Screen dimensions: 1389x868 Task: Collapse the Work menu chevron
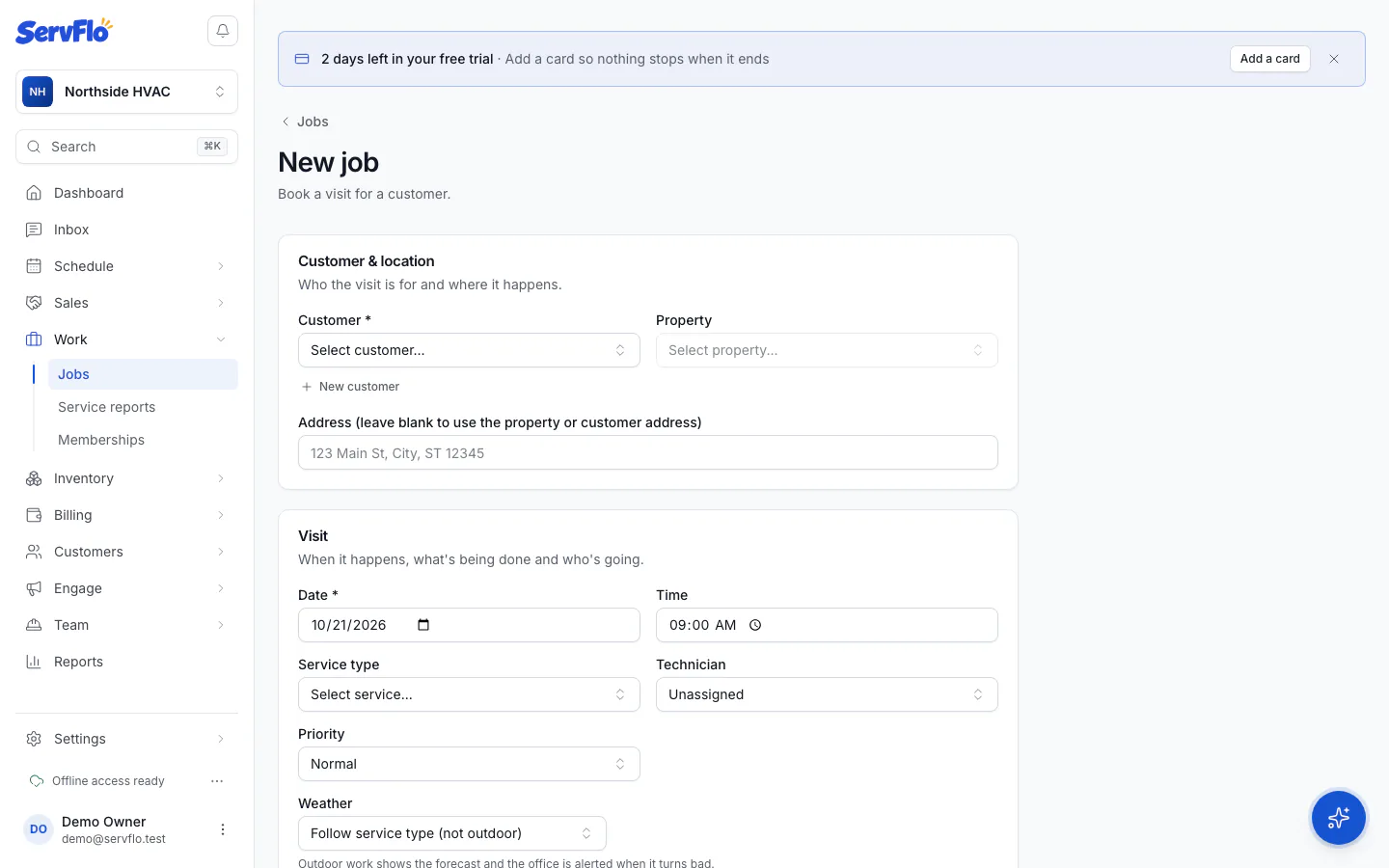coord(221,339)
